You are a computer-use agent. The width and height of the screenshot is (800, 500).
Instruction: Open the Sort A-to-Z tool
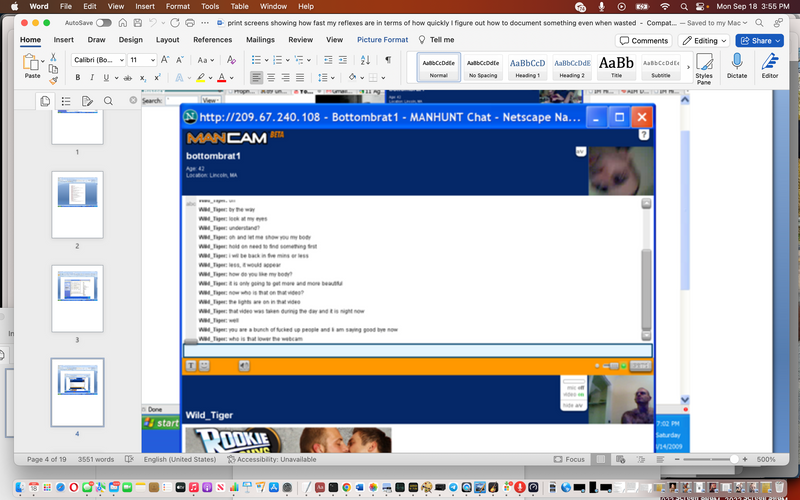365,60
